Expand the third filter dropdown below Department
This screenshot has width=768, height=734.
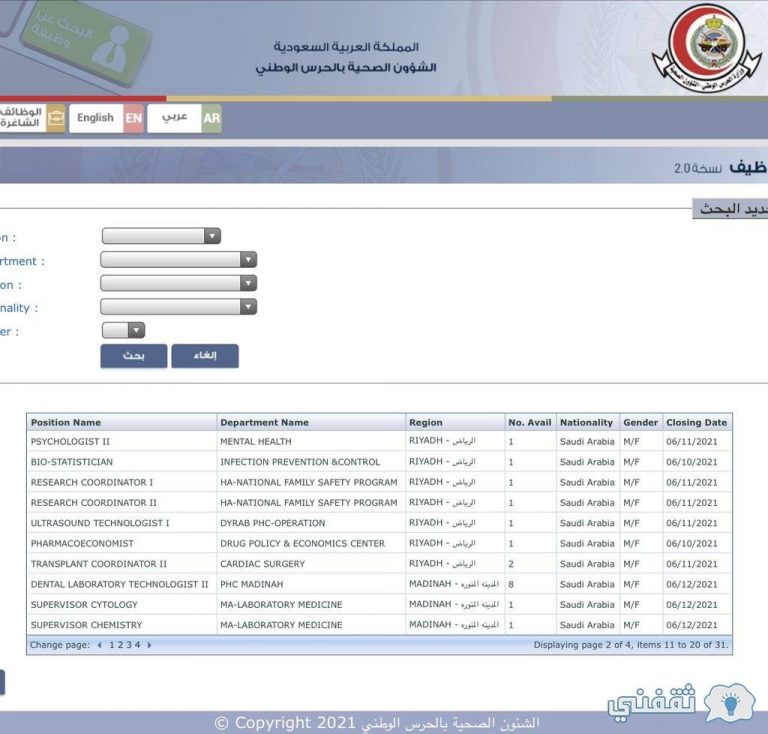pyautogui.click(x=178, y=283)
